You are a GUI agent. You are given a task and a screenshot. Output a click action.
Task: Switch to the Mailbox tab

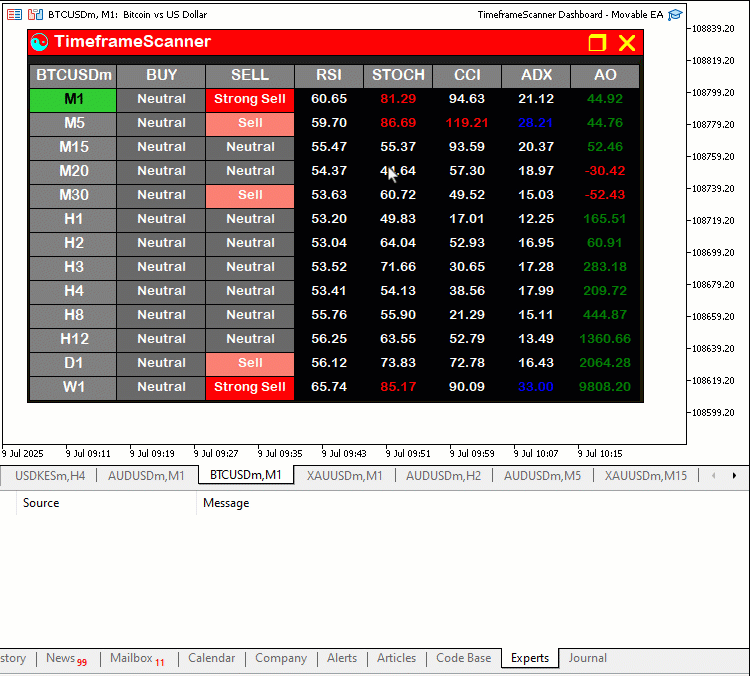click(137, 659)
